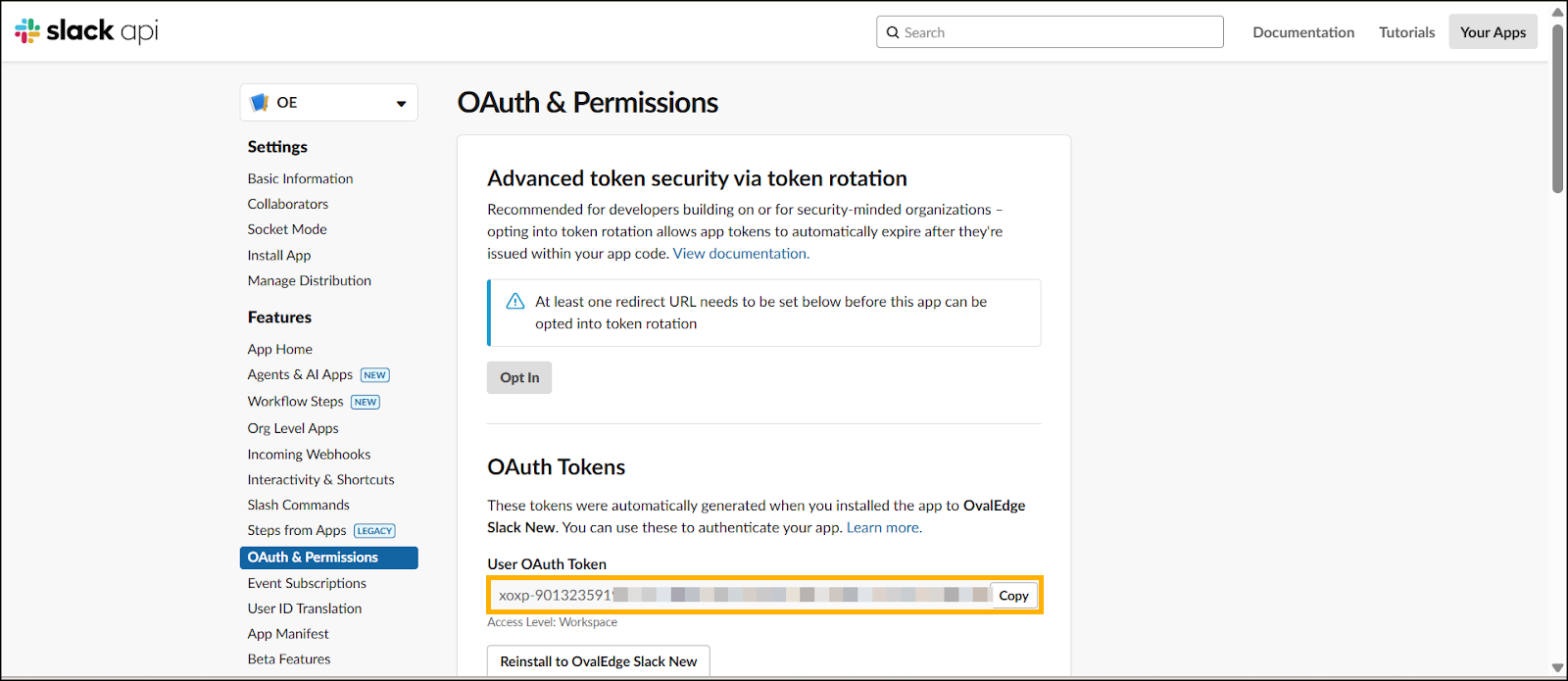Copy the User OAuth Token
Image resolution: width=1568 pixels, height=681 pixels.
pyautogui.click(x=1013, y=596)
